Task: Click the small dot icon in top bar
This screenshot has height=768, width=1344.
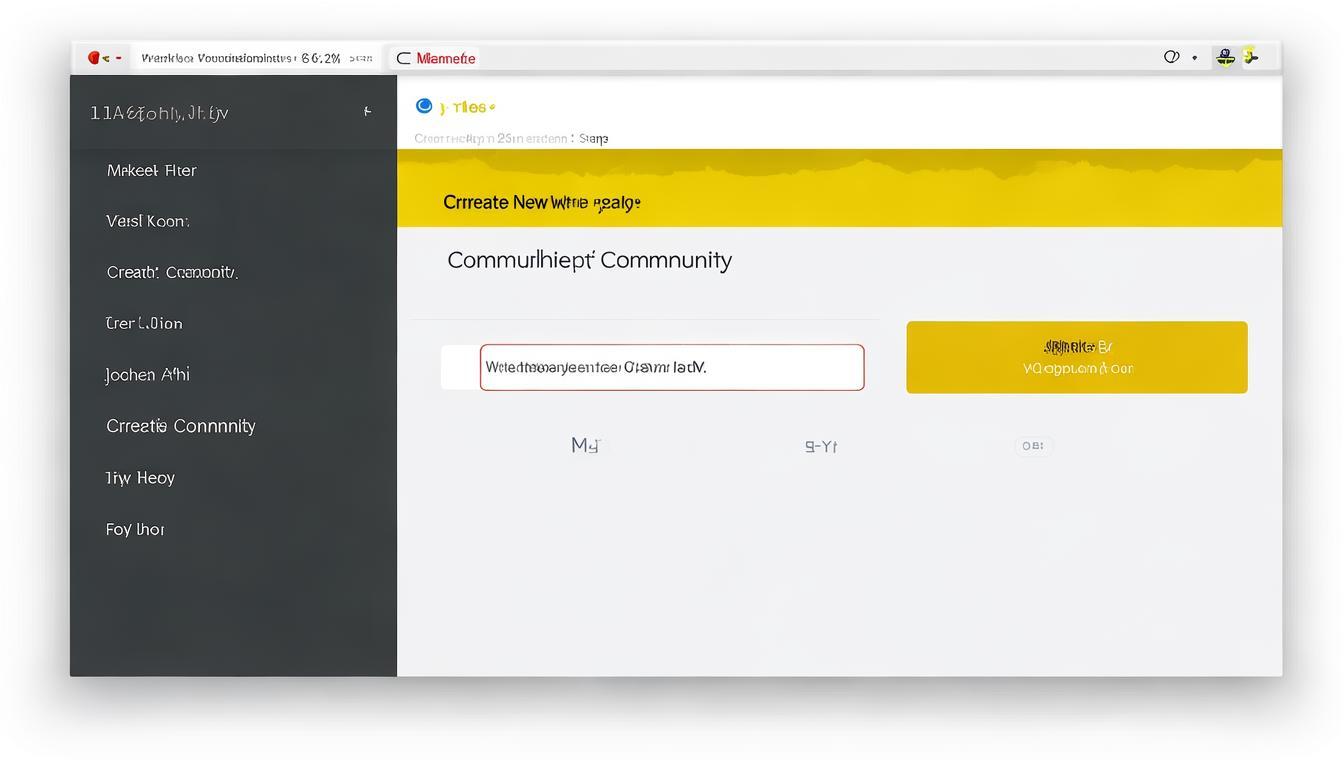Action: (1194, 58)
